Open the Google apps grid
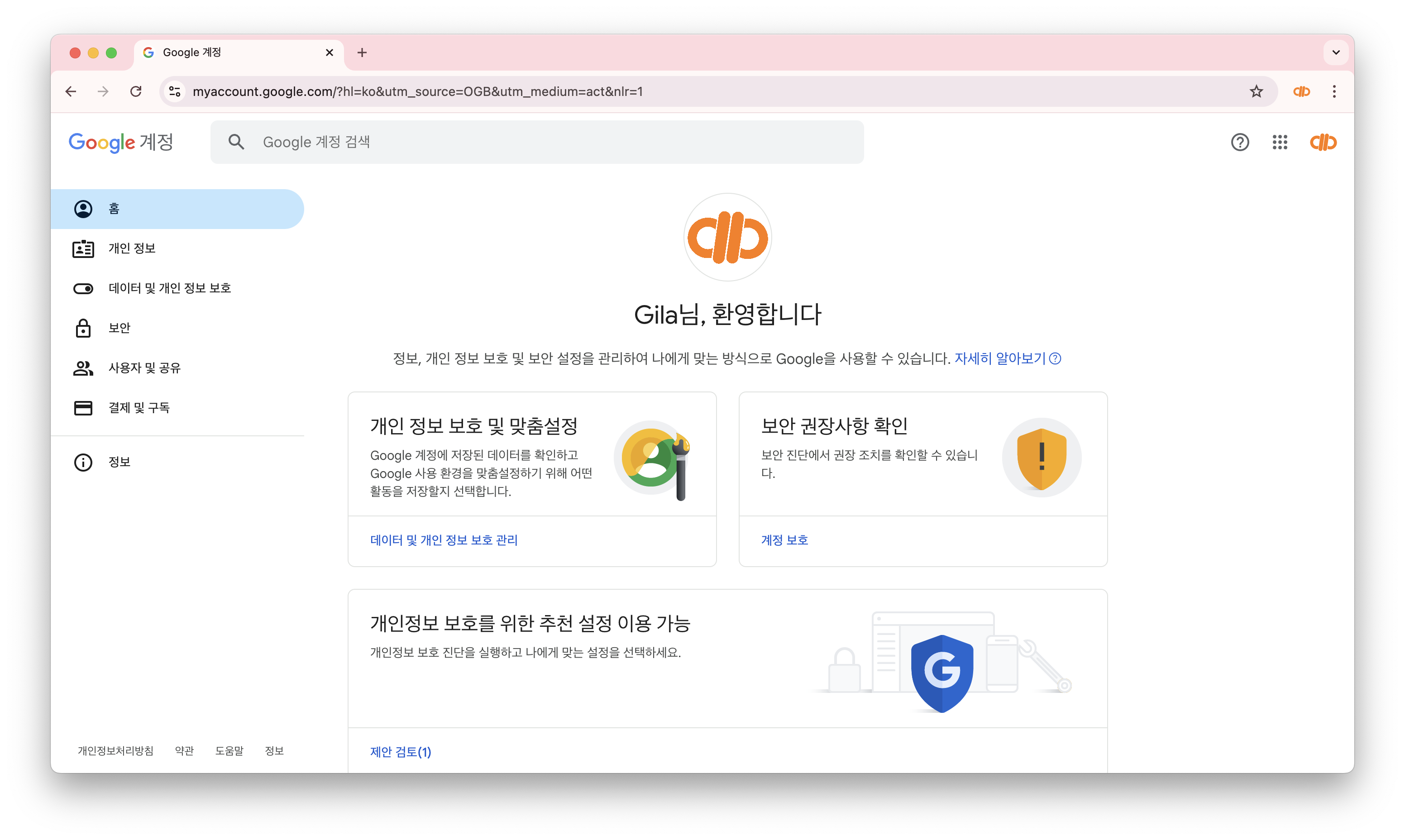 tap(1280, 142)
